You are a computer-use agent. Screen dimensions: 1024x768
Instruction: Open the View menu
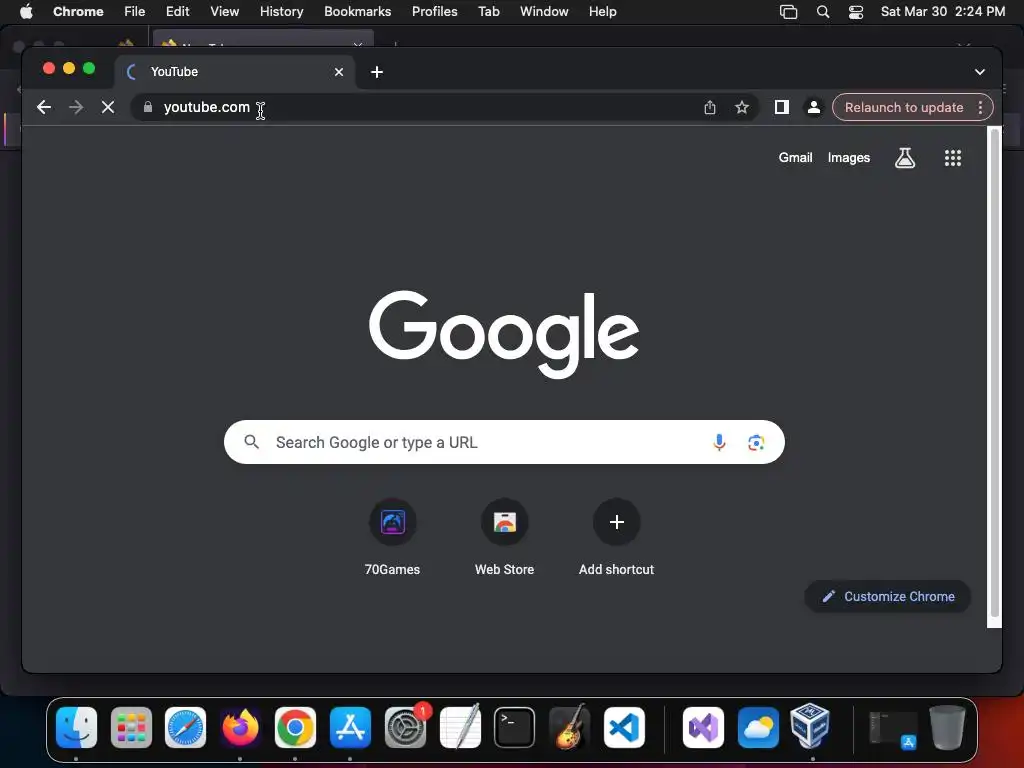coord(225,11)
